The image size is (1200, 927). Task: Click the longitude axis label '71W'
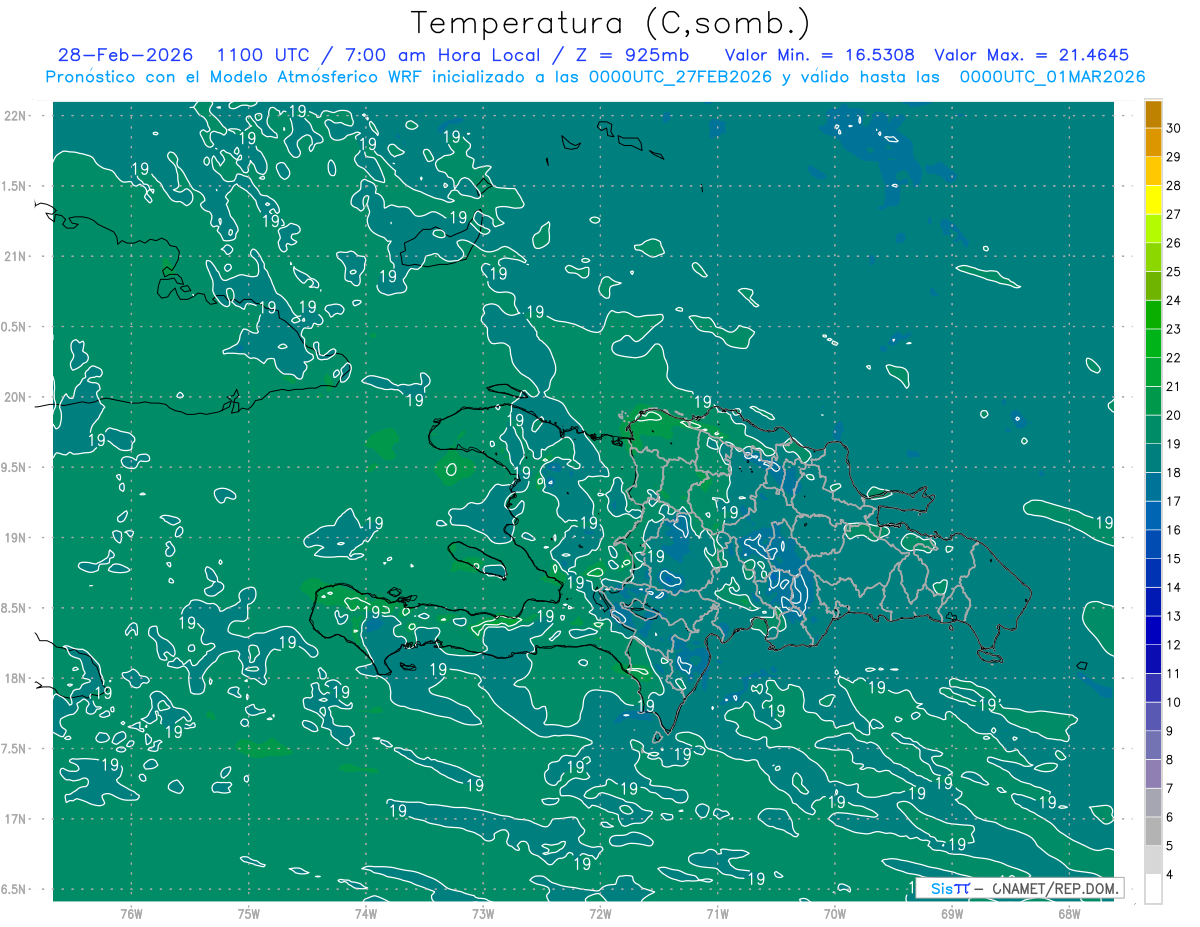(717, 914)
